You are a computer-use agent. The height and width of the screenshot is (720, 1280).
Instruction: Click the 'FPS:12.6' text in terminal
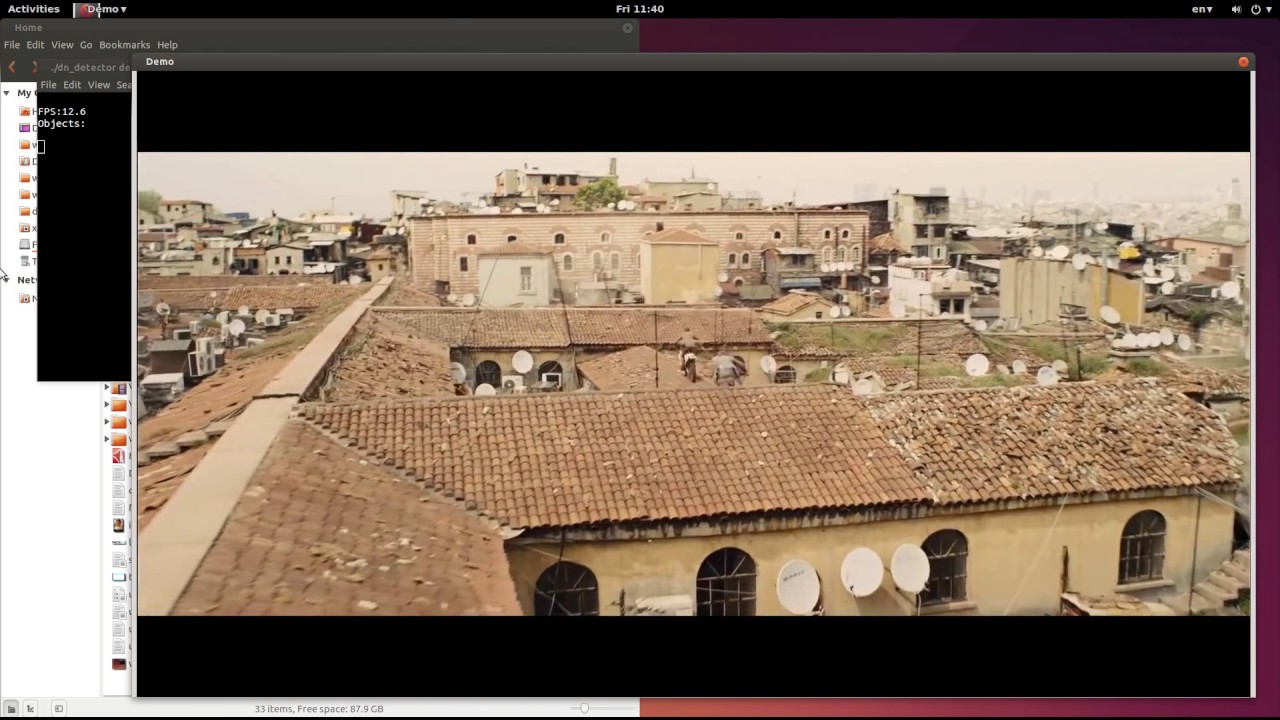click(62, 112)
